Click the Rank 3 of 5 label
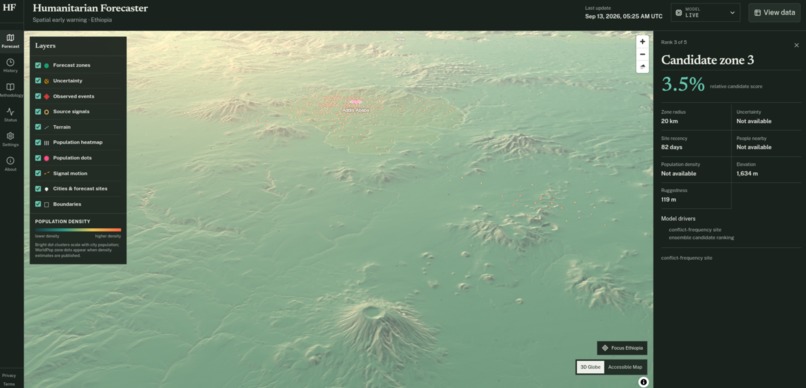This screenshot has width=806, height=388. 673,42
